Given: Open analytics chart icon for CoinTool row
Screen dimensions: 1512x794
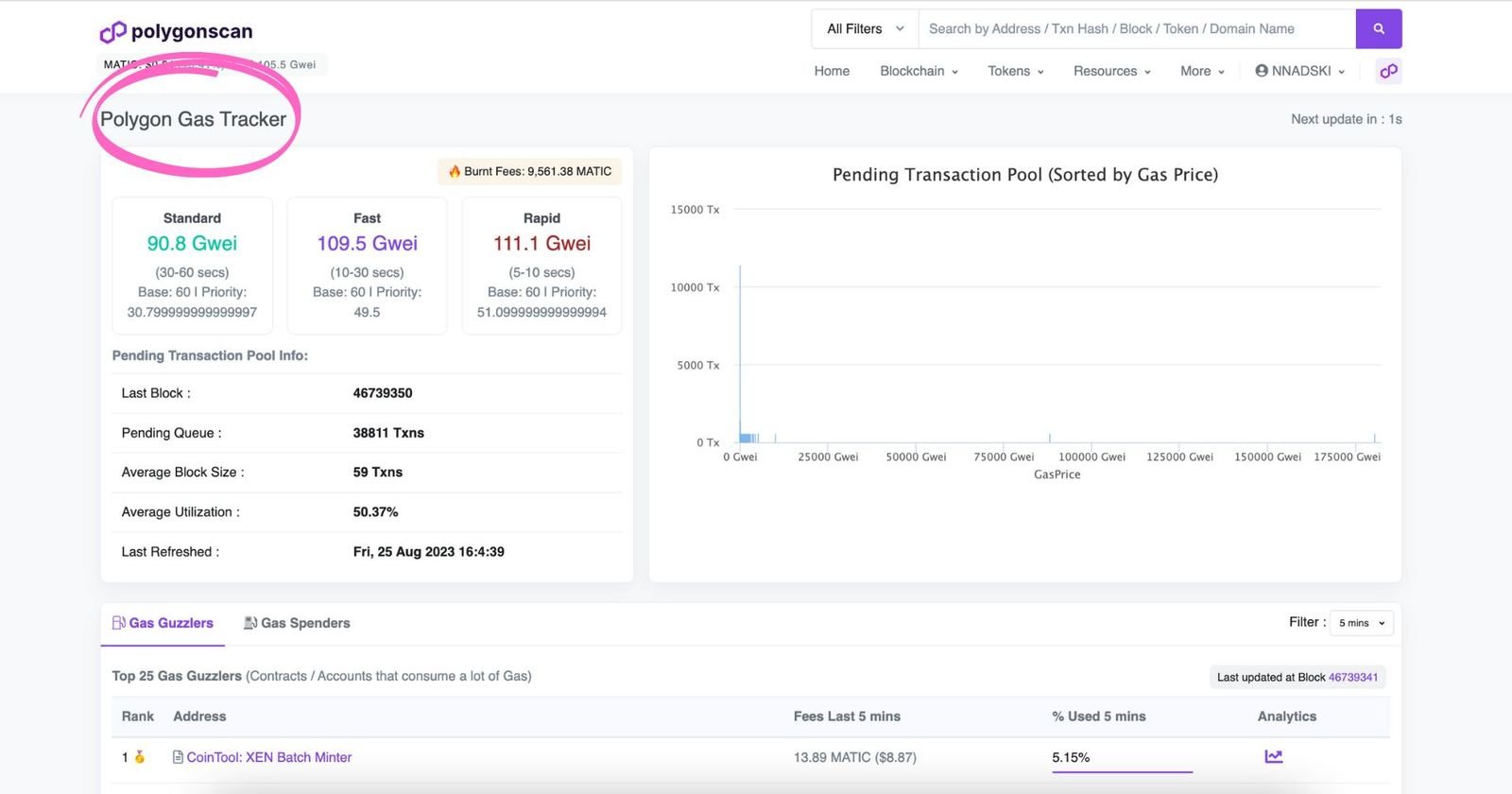Looking at the screenshot, I should [1273, 756].
